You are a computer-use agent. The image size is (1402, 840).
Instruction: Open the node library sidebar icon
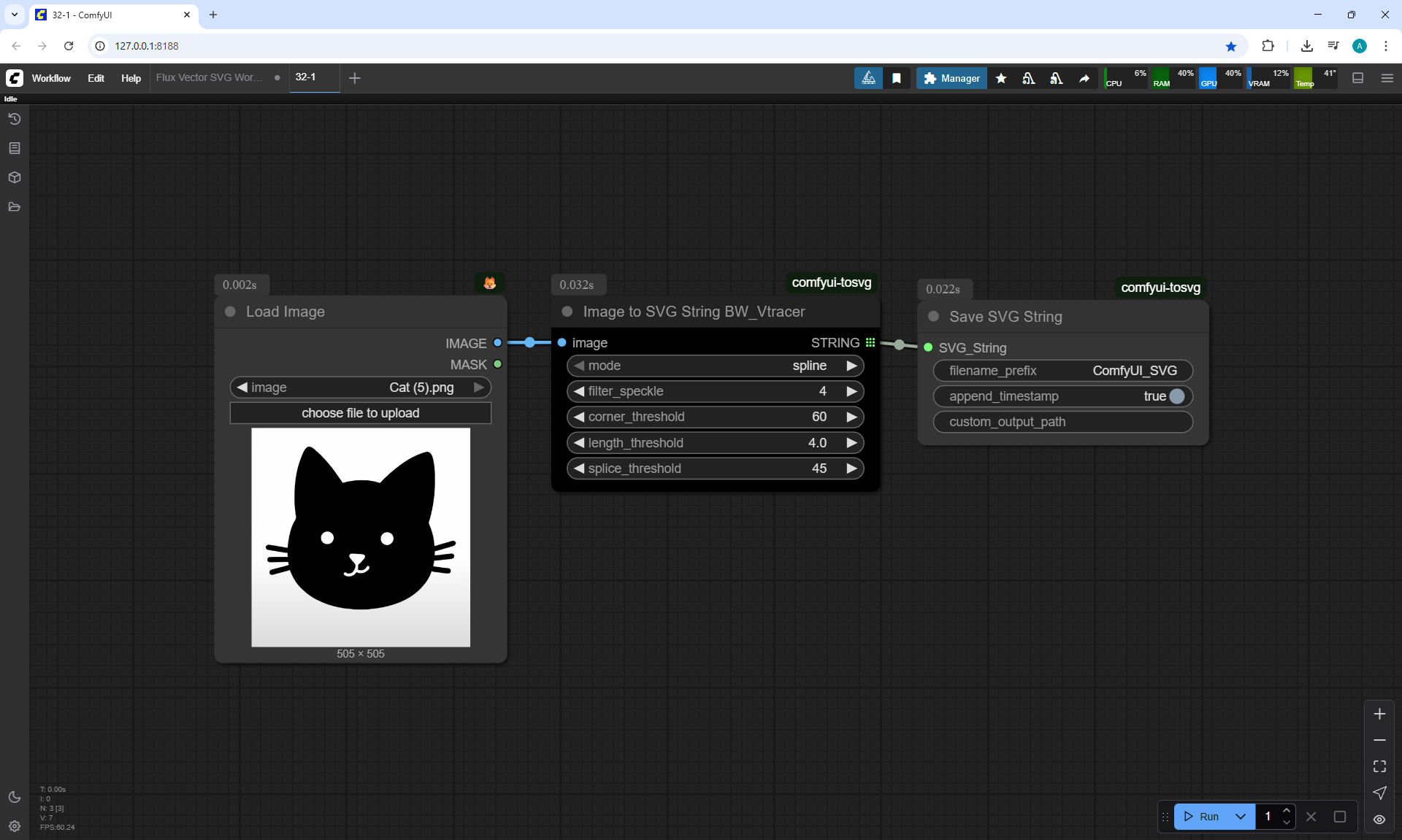[x=15, y=148]
